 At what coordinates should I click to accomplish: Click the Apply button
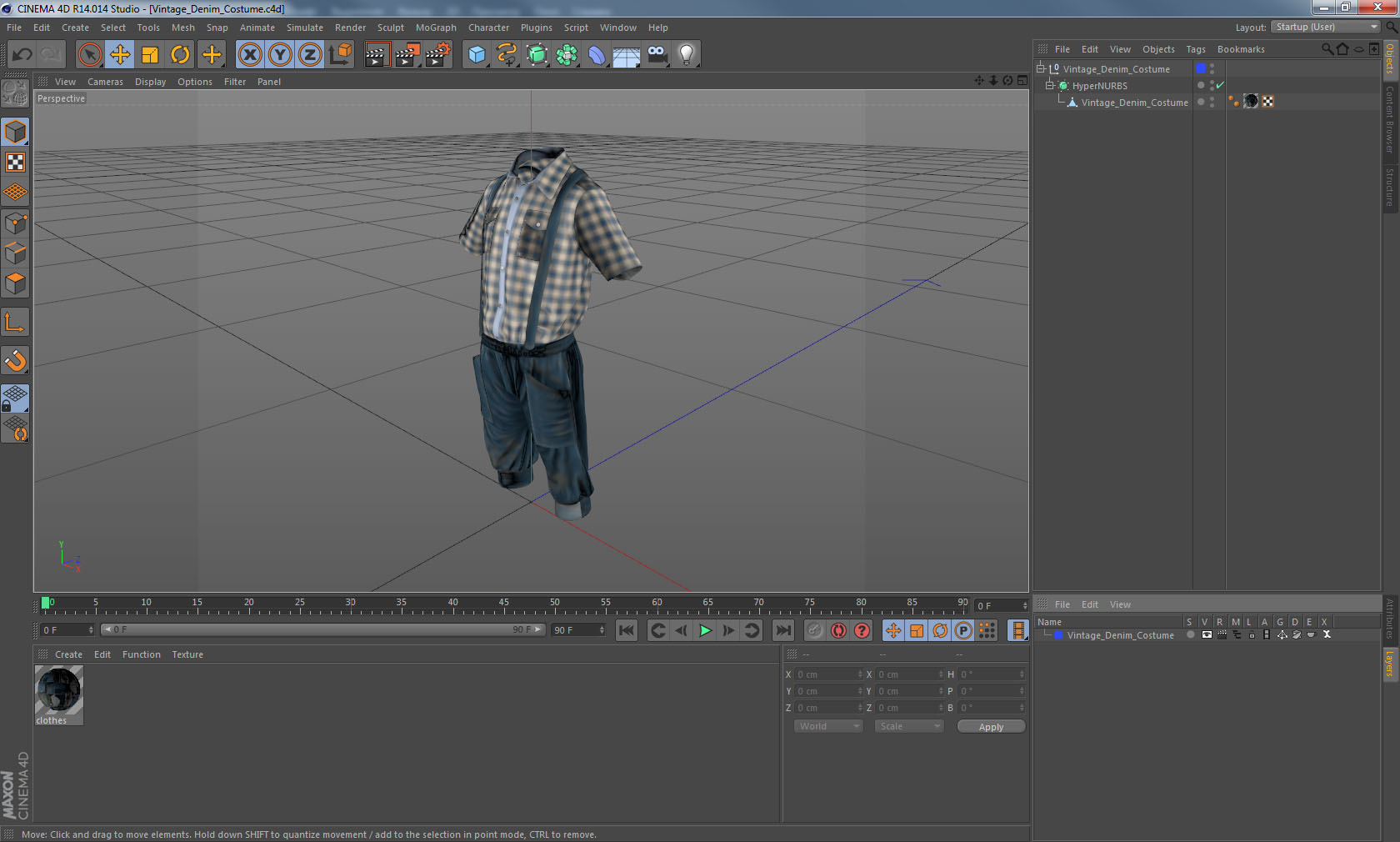coord(990,727)
